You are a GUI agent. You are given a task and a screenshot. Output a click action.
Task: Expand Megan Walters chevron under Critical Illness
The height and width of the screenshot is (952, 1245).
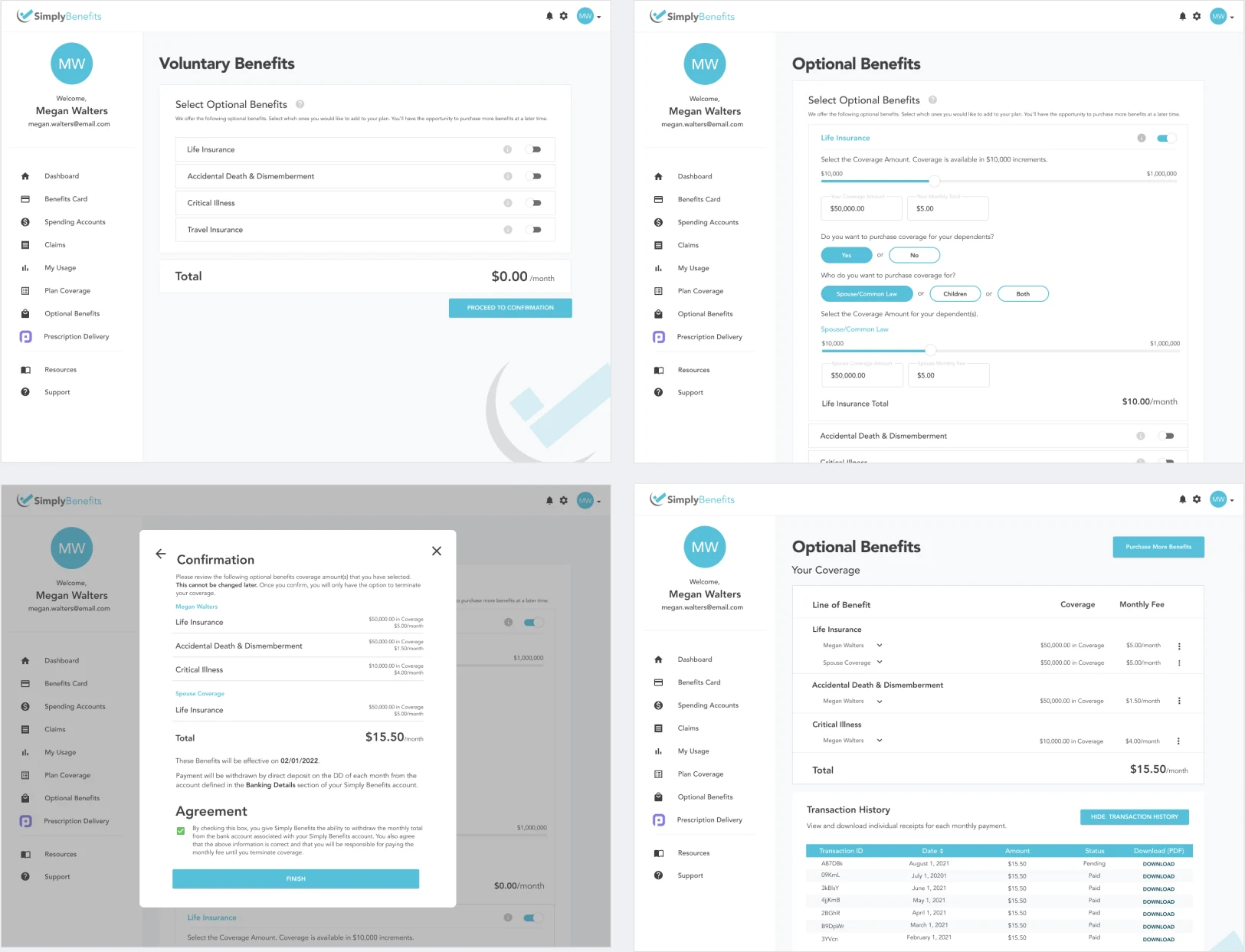[880, 740]
